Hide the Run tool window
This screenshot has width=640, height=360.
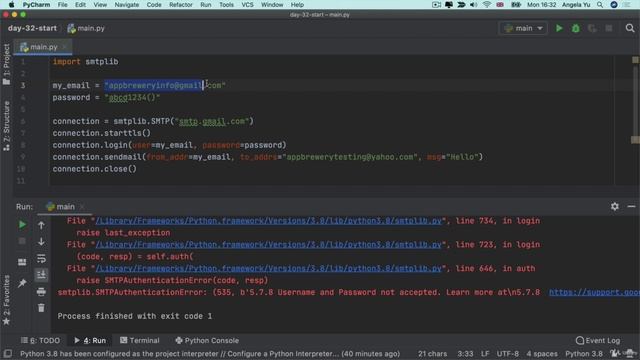pyautogui.click(x=631, y=207)
